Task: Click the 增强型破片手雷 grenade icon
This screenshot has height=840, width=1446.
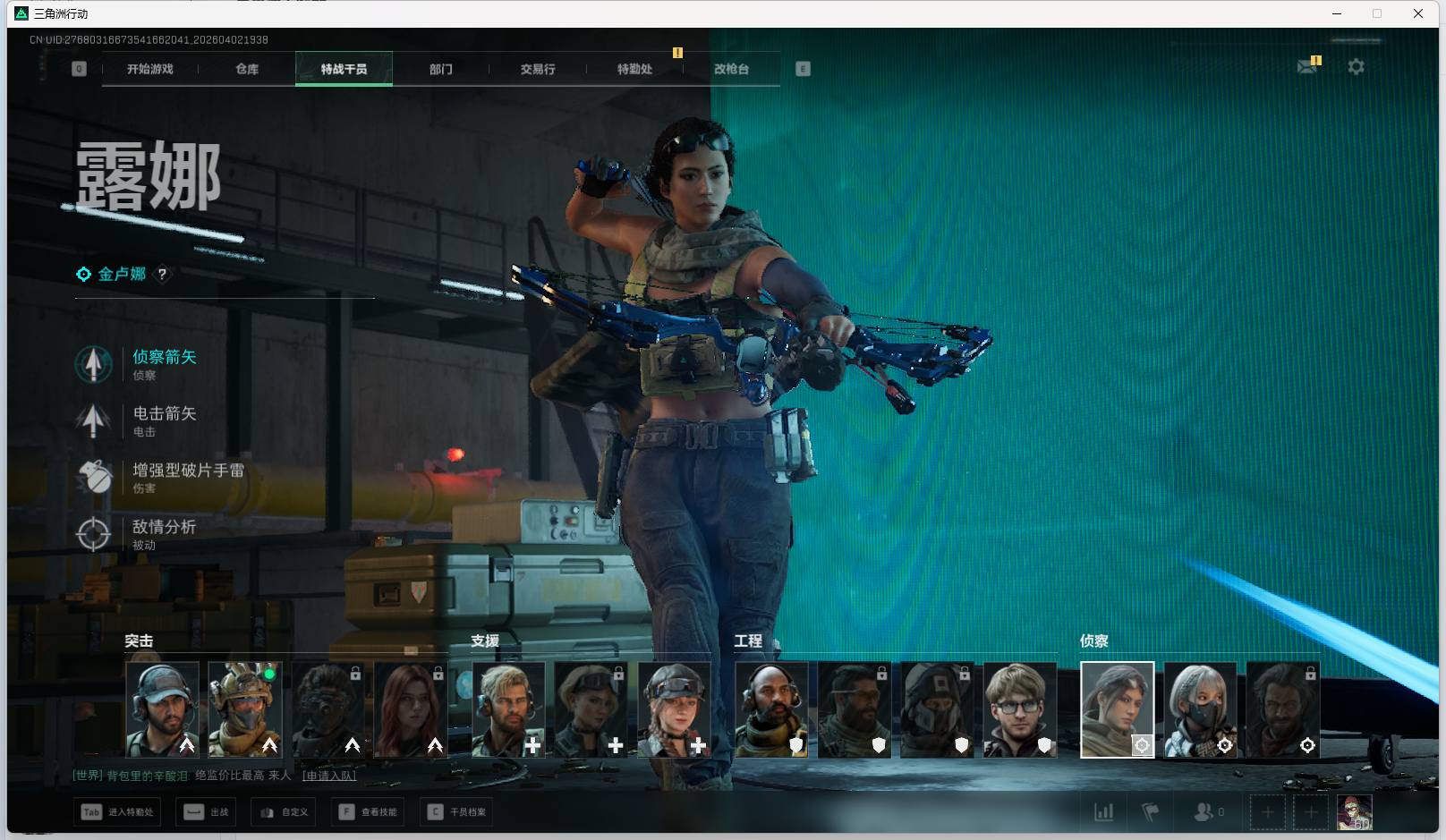Action: click(x=93, y=477)
